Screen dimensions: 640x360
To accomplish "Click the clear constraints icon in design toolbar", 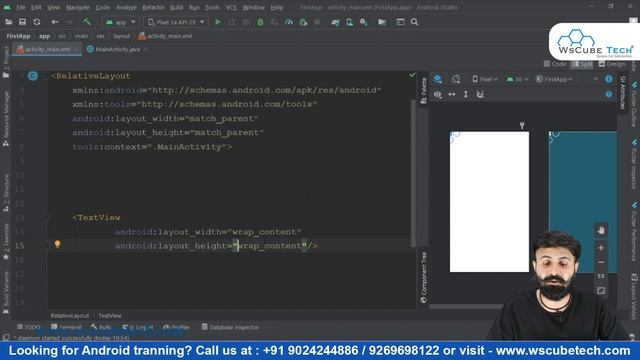I will pyautogui.click(x=480, y=94).
